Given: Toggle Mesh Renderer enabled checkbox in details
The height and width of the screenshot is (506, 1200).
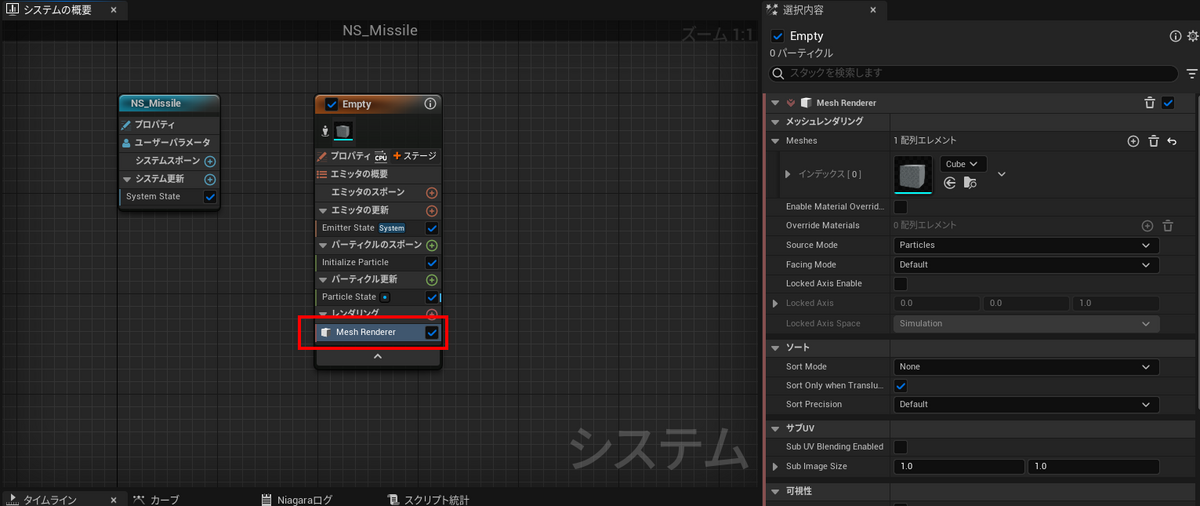Looking at the screenshot, I should click(x=1168, y=102).
